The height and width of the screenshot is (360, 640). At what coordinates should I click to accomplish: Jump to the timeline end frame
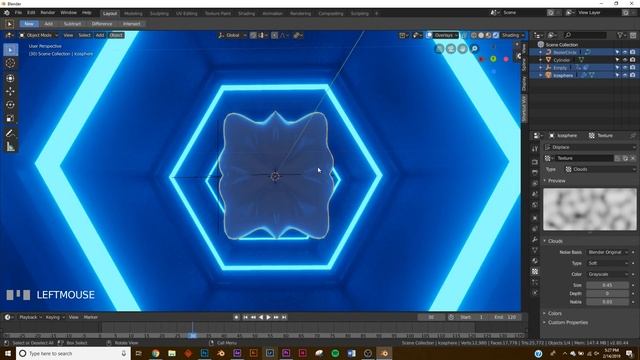284,317
